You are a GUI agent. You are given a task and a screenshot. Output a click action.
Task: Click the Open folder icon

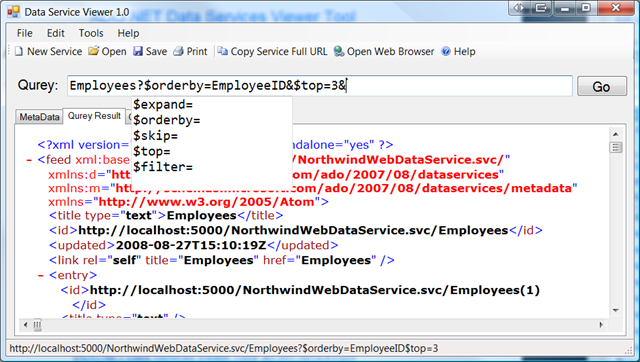tap(94, 51)
